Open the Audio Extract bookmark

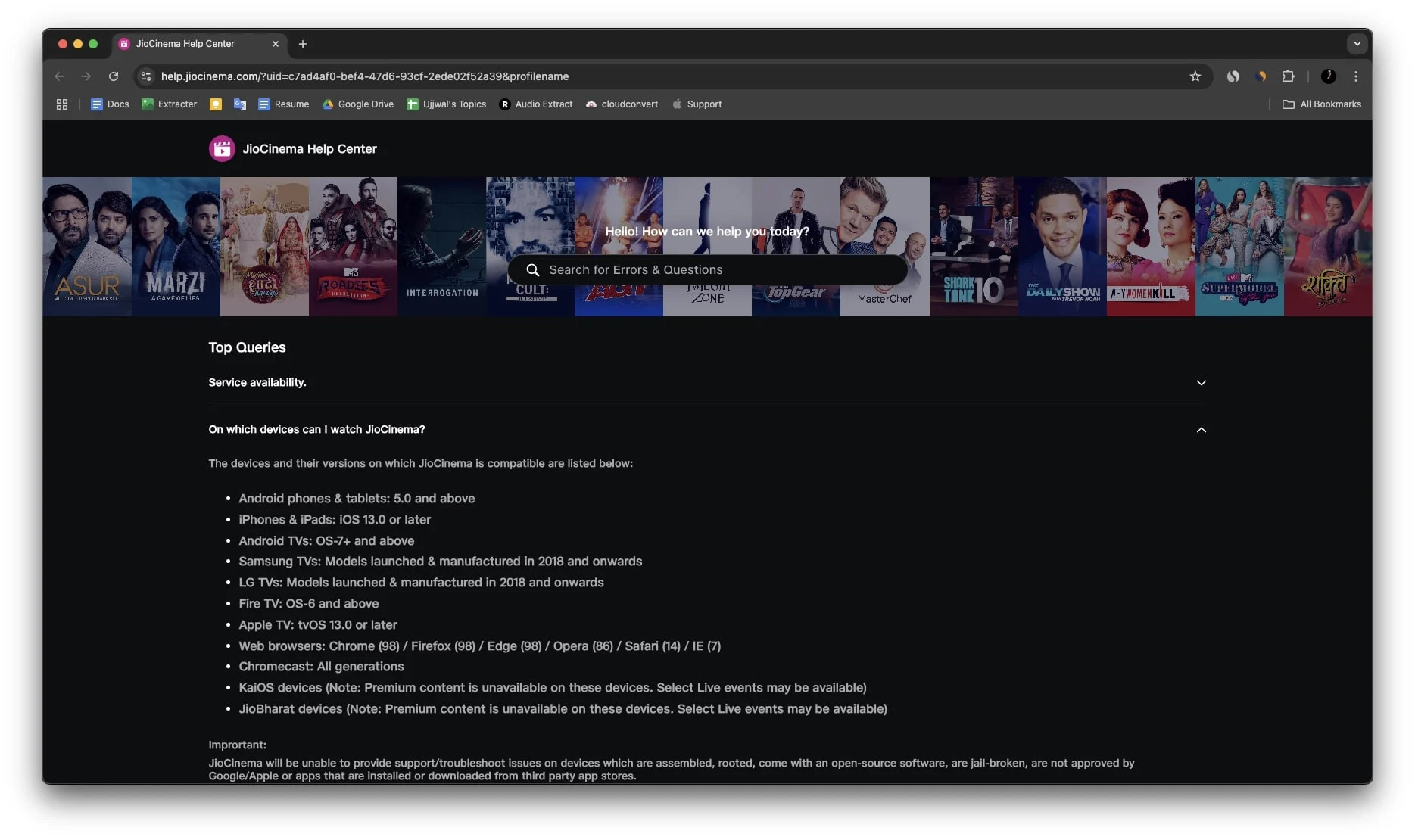536,104
